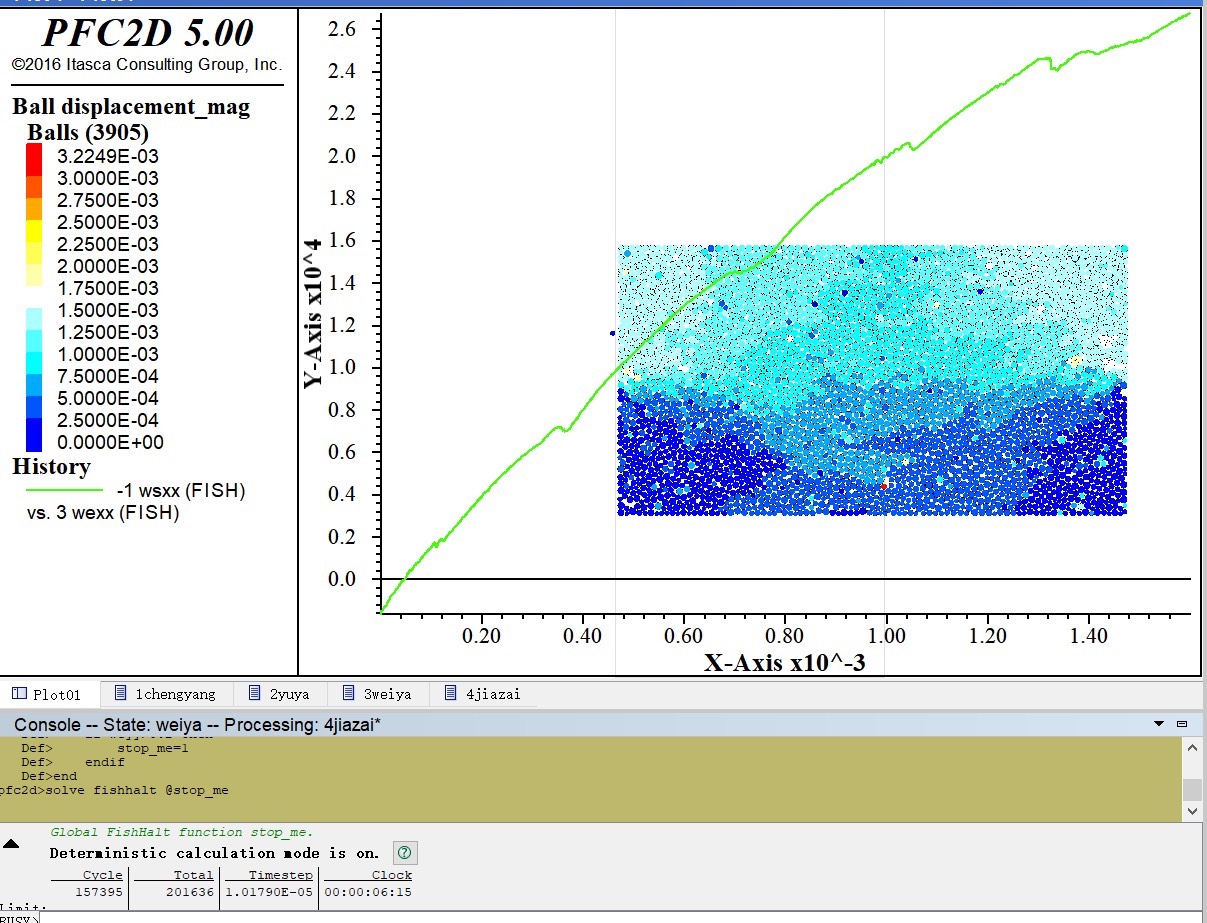This screenshot has height=923, width=1207.
Task: Click the total value 201636
Action: (x=190, y=892)
